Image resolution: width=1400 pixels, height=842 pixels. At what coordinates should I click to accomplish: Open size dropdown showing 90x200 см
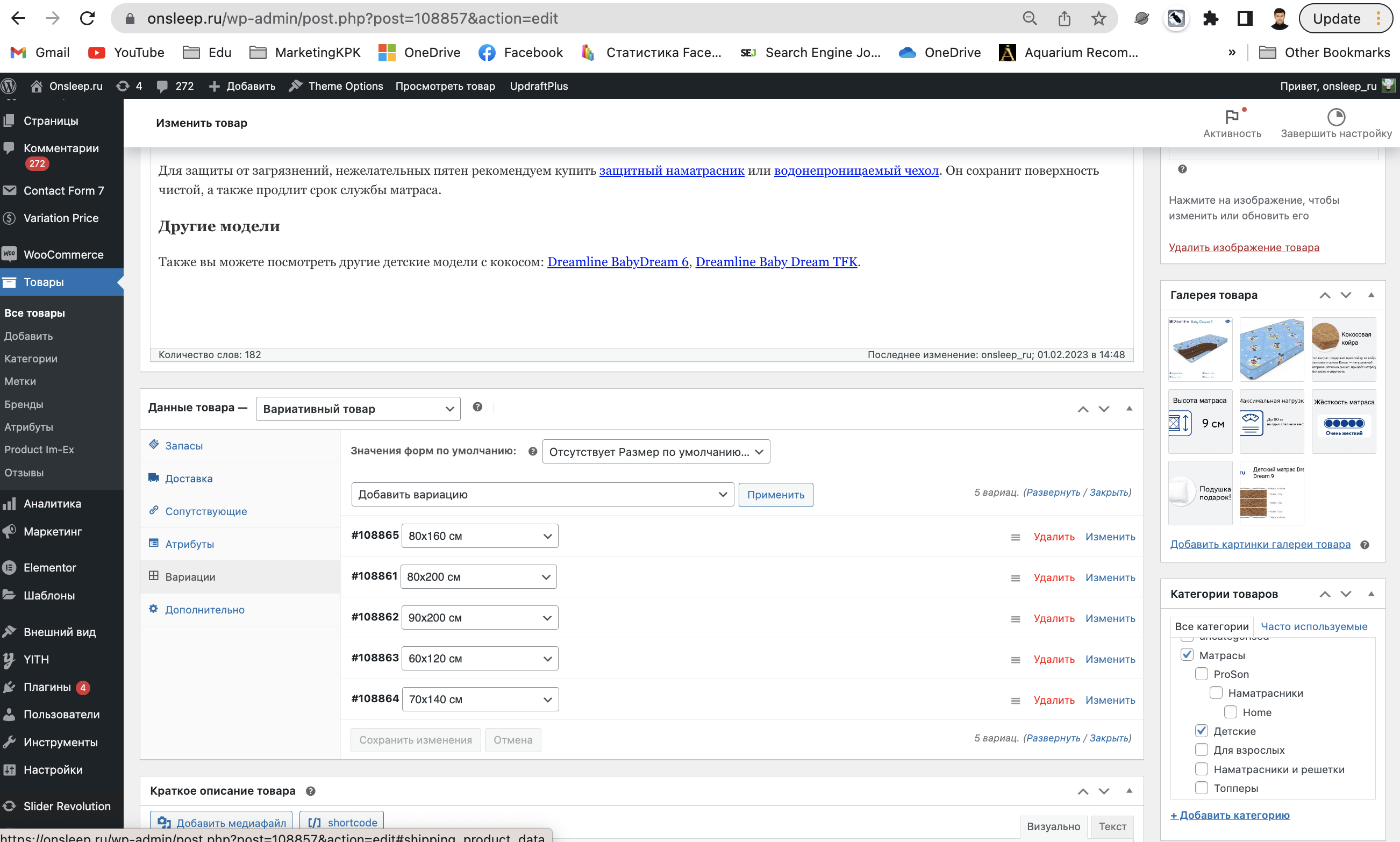[480, 617]
